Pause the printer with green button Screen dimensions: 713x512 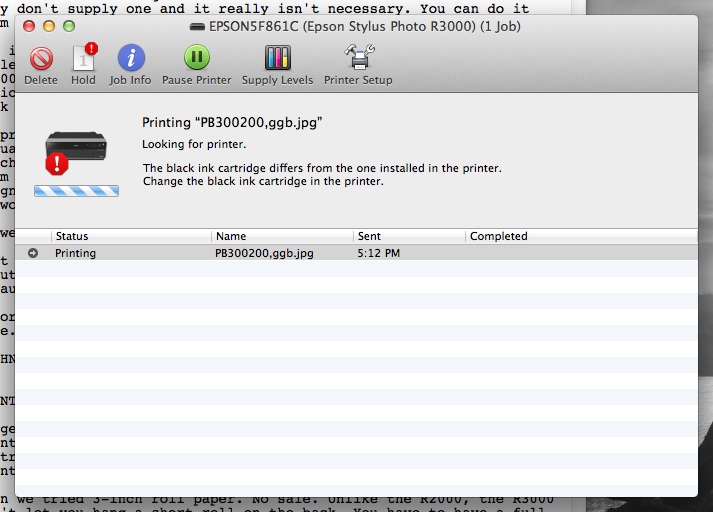pyautogui.click(x=197, y=59)
